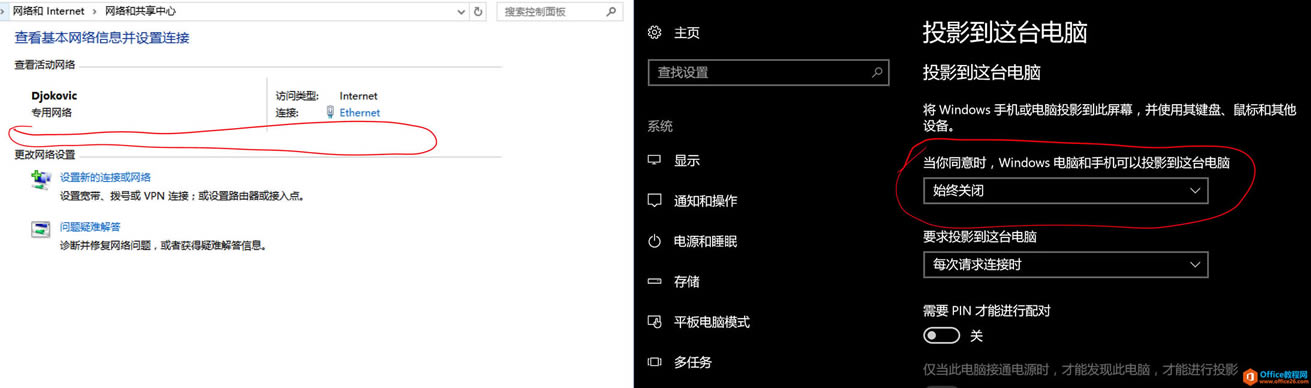Click the 访问类型 Internet value

tap(359, 96)
